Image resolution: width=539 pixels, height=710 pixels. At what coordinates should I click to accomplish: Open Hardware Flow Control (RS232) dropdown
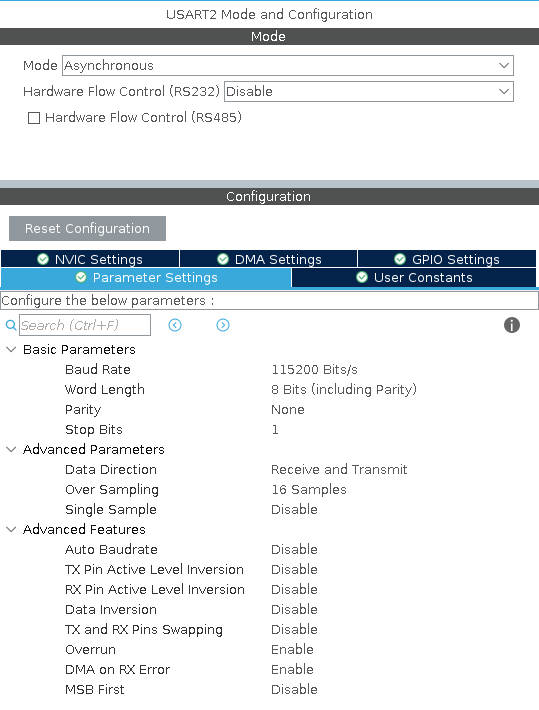click(369, 91)
